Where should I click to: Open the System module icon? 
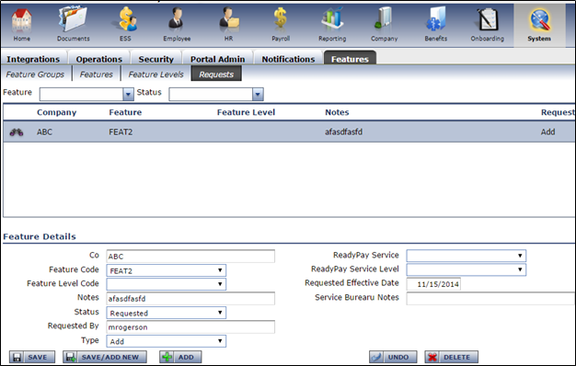pos(539,25)
